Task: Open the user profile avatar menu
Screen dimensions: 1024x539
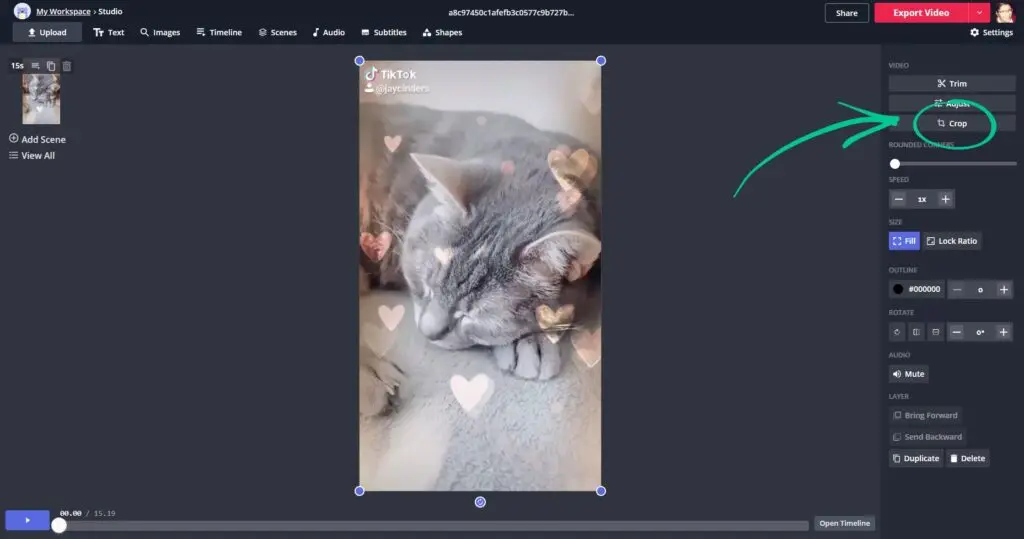Action: click(1005, 13)
